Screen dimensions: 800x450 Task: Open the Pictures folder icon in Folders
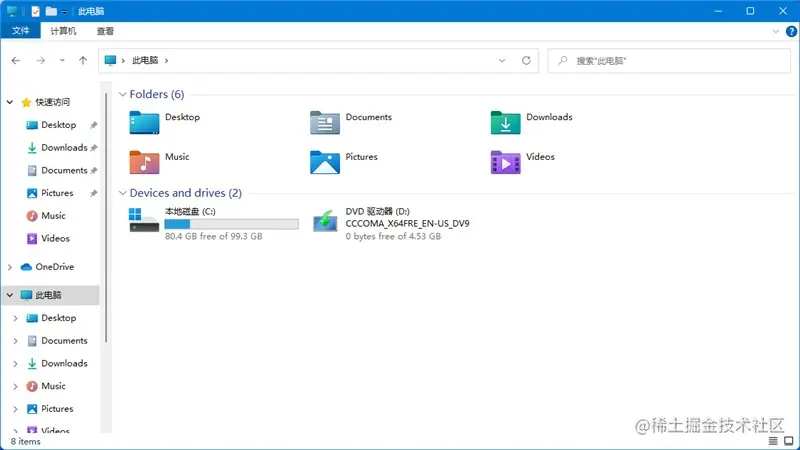(325, 163)
